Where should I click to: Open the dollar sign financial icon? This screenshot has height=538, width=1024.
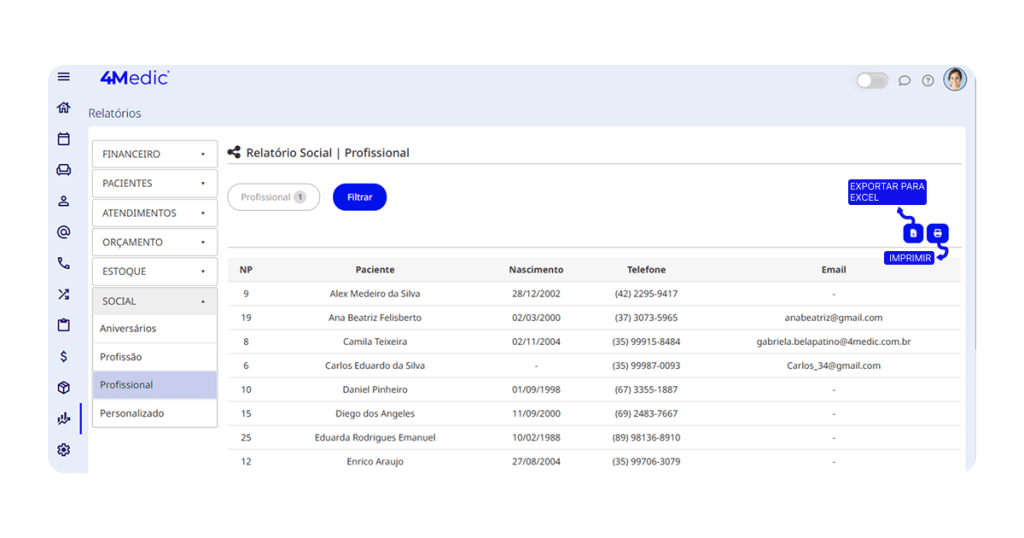64,356
